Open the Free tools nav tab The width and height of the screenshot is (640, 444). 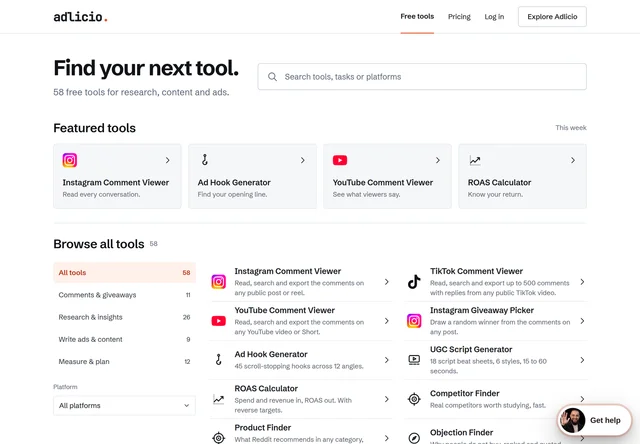click(417, 16)
